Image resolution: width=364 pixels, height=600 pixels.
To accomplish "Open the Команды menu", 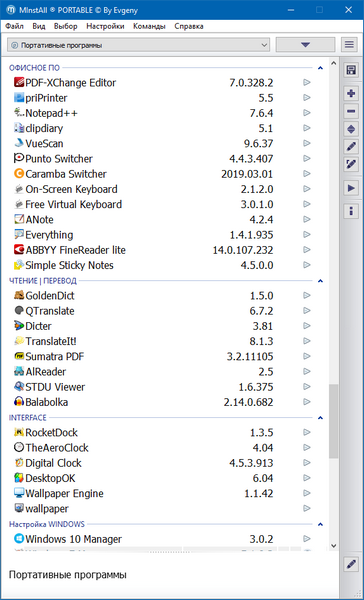I will pyautogui.click(x=149, y=26).
